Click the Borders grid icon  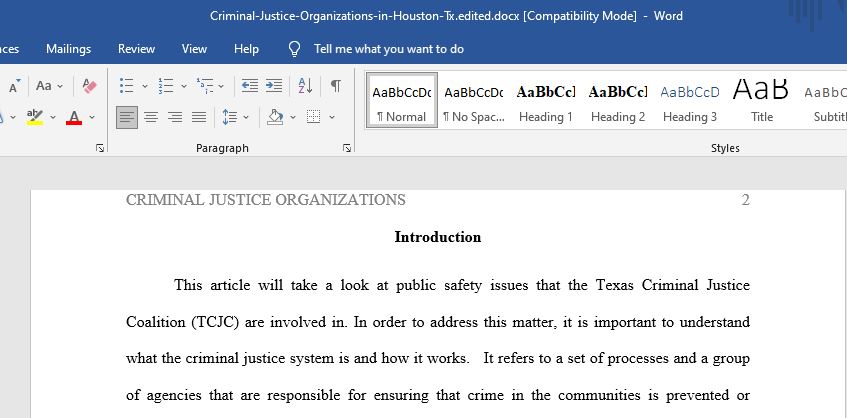coord(314,117)
